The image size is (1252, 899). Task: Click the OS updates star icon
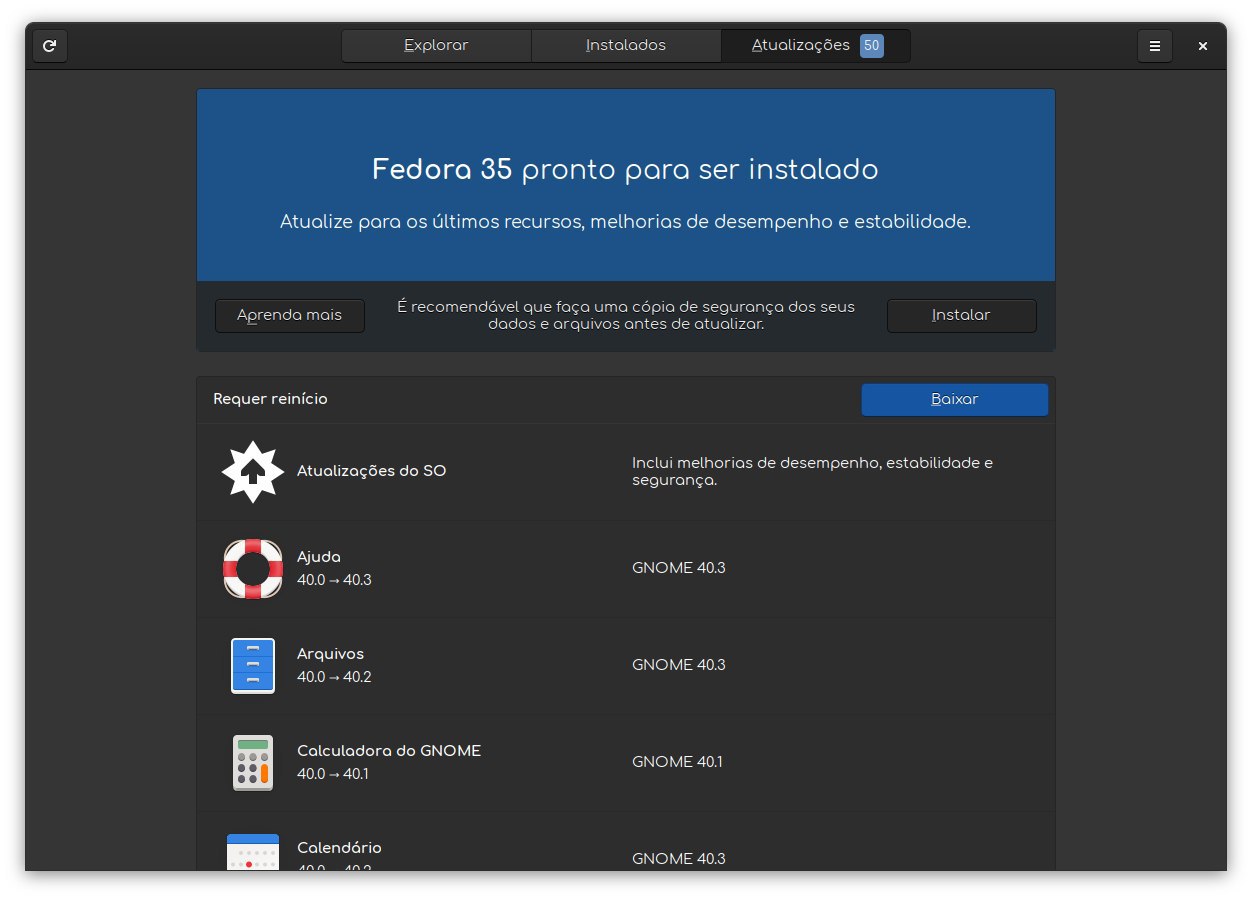(x=253, y=472)
